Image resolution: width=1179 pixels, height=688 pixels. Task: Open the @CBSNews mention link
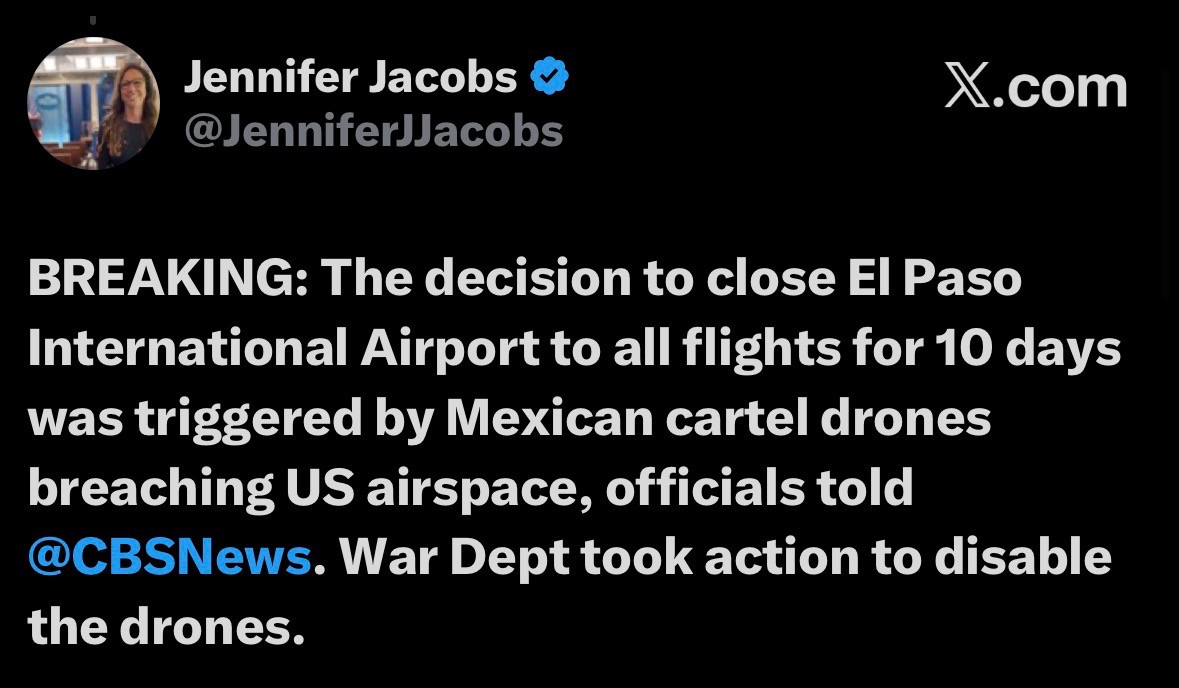(x=170, y=557)
